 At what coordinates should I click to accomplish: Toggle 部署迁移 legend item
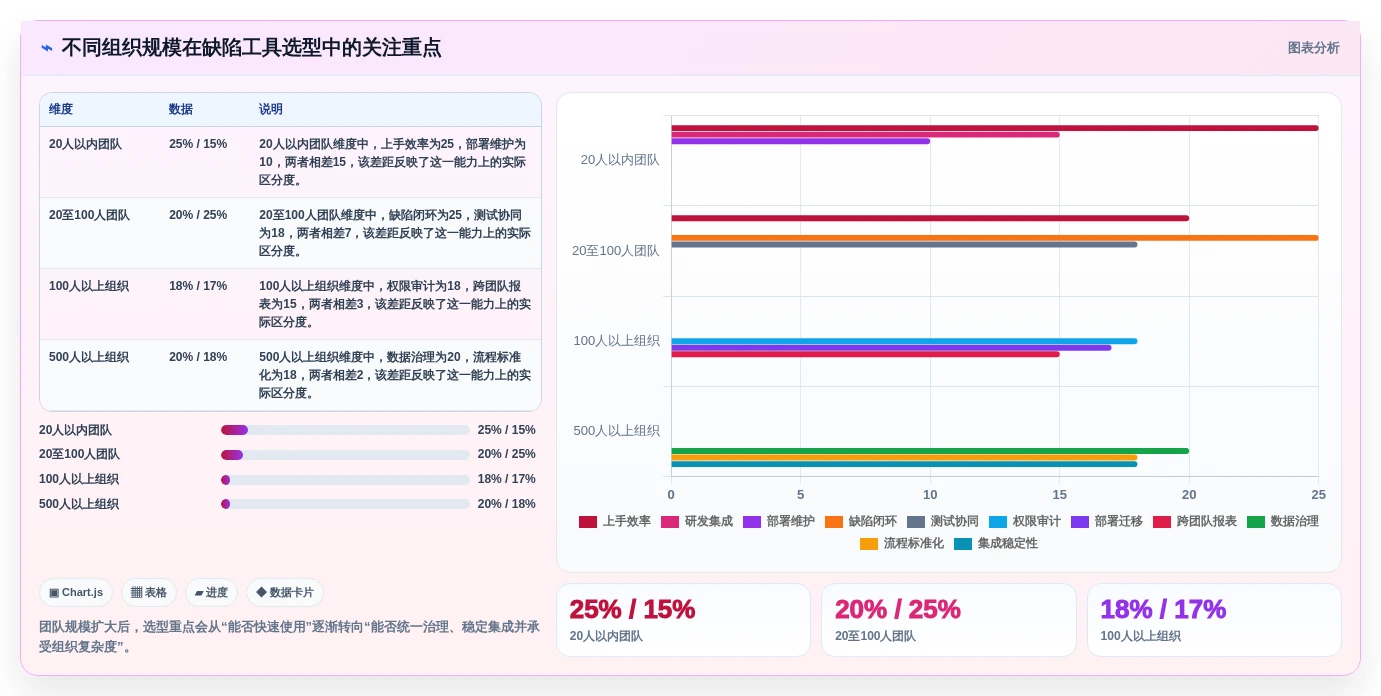[1107, 522]
